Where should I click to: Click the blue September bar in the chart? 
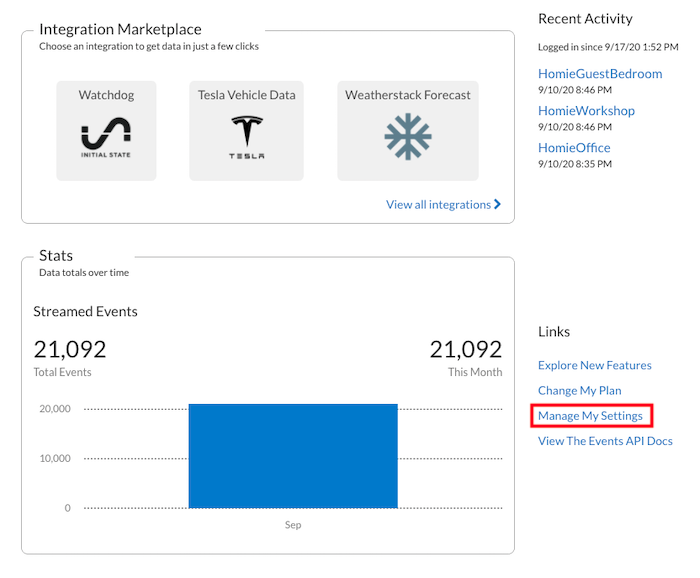pos(293,456)
